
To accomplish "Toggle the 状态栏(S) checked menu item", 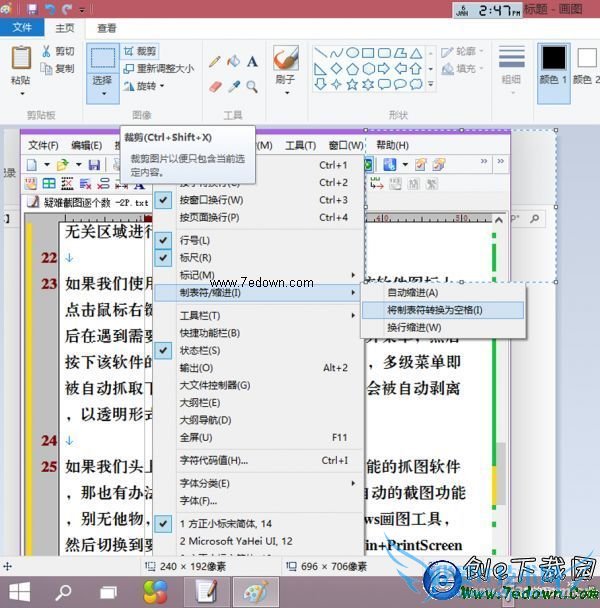I will (199, 350).
